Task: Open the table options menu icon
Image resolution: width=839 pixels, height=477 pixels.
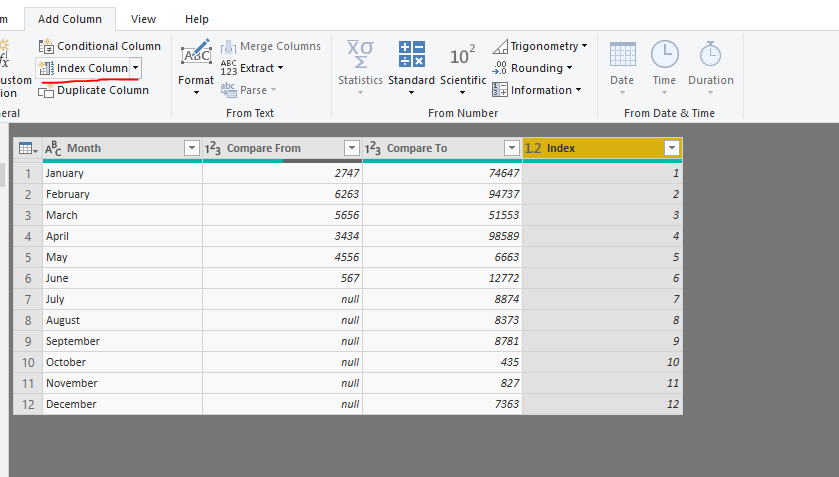Action: (28, 148)
